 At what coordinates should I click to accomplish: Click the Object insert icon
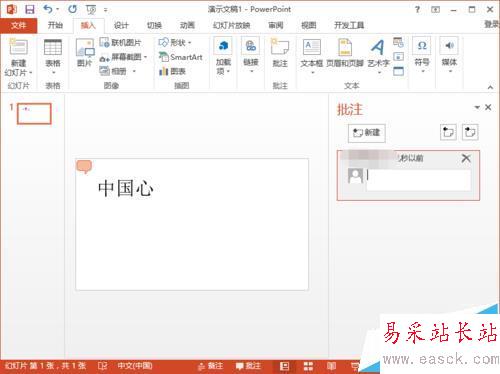398,71
